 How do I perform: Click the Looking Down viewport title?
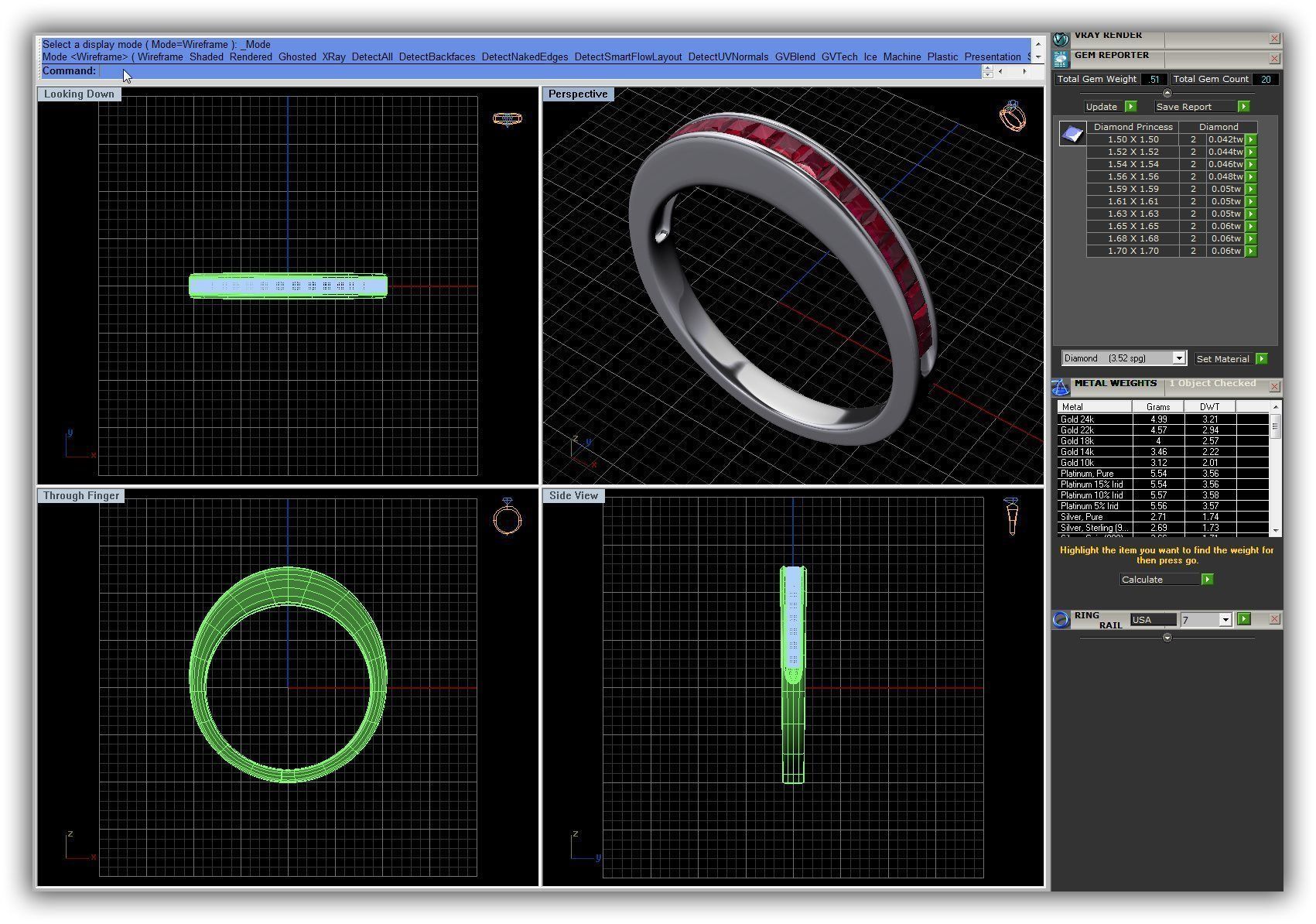[79, 94]
